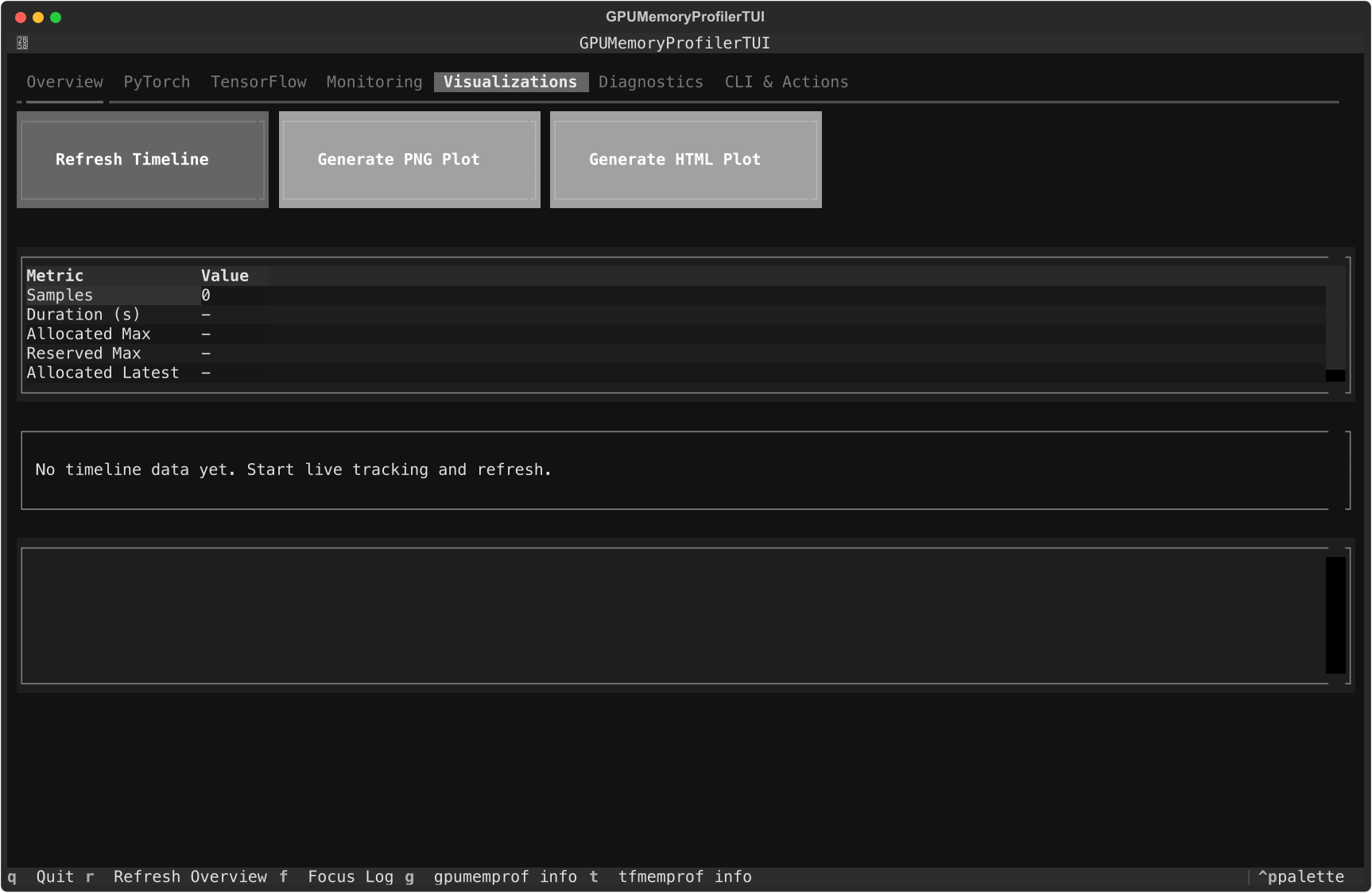Click Generate HTML Plot button
The height and width of the screenshot is (893, 1372).
[685, 160]
